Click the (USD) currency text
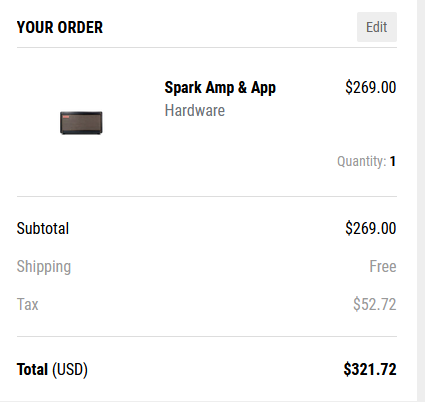This screenshot has width=425, height=402. [70, 370]
